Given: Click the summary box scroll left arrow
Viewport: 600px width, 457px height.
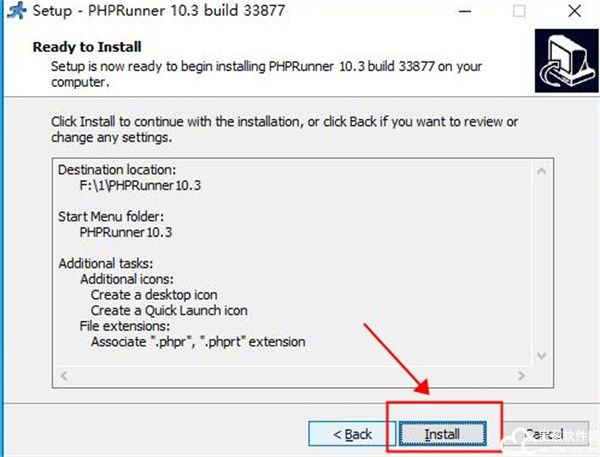Looking at the screenshot, I should 64,376.
